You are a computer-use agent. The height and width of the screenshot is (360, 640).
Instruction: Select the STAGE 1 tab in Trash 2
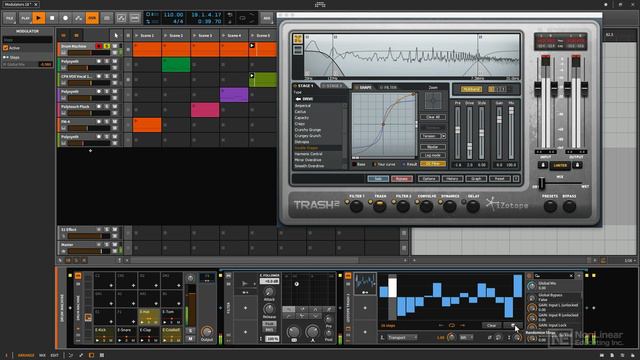pos(305,86)
